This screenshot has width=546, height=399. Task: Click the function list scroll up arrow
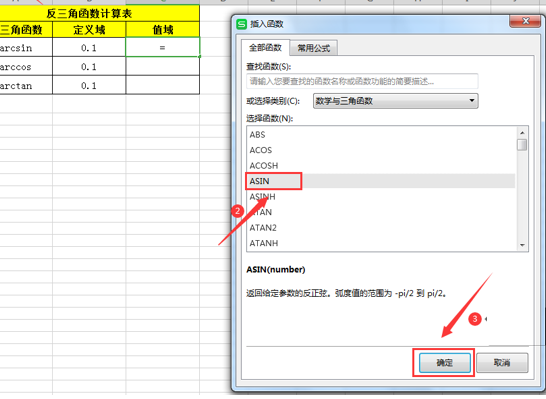pyautogui.click(x=522, y=133)
